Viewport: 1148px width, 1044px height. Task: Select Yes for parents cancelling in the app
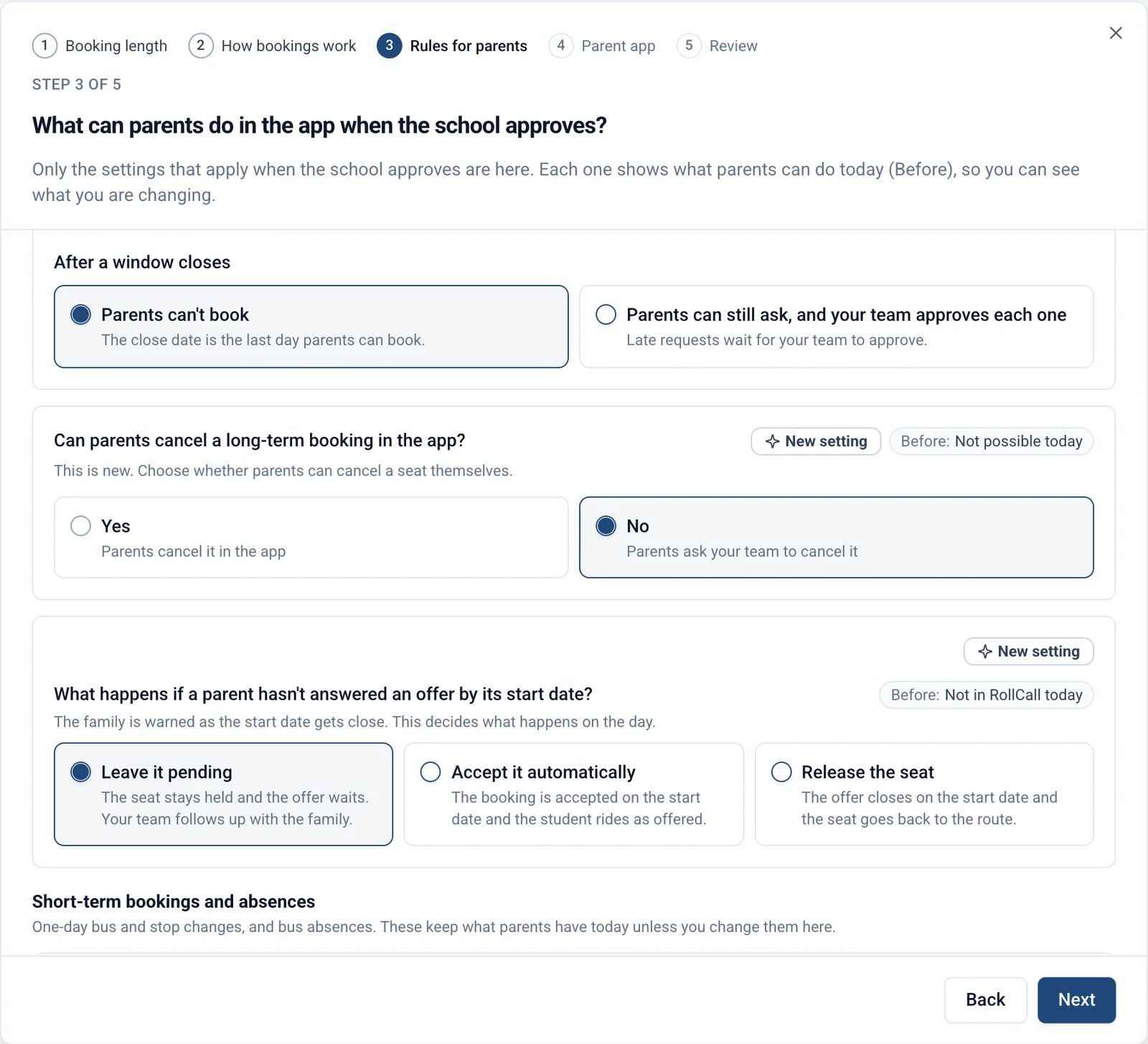click(311, 537)
